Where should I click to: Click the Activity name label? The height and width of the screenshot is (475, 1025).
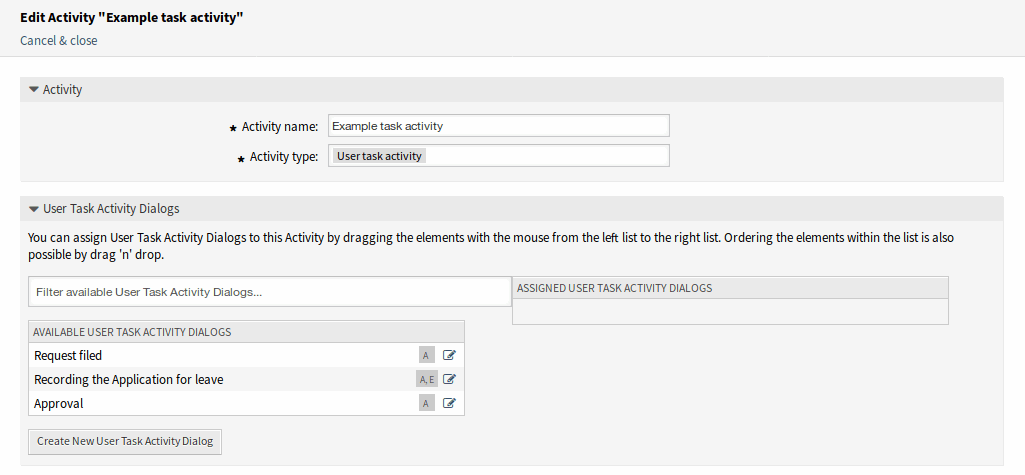tap(280, 127)
